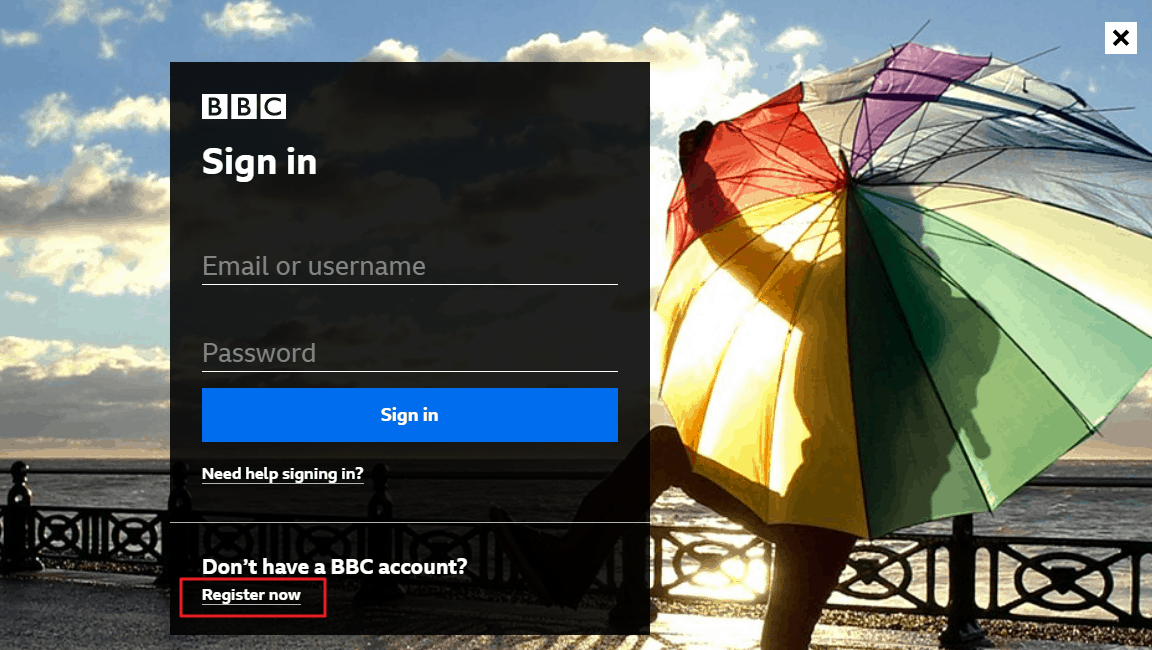Click the underline beneath the Email or username field

tap(410, 284)
